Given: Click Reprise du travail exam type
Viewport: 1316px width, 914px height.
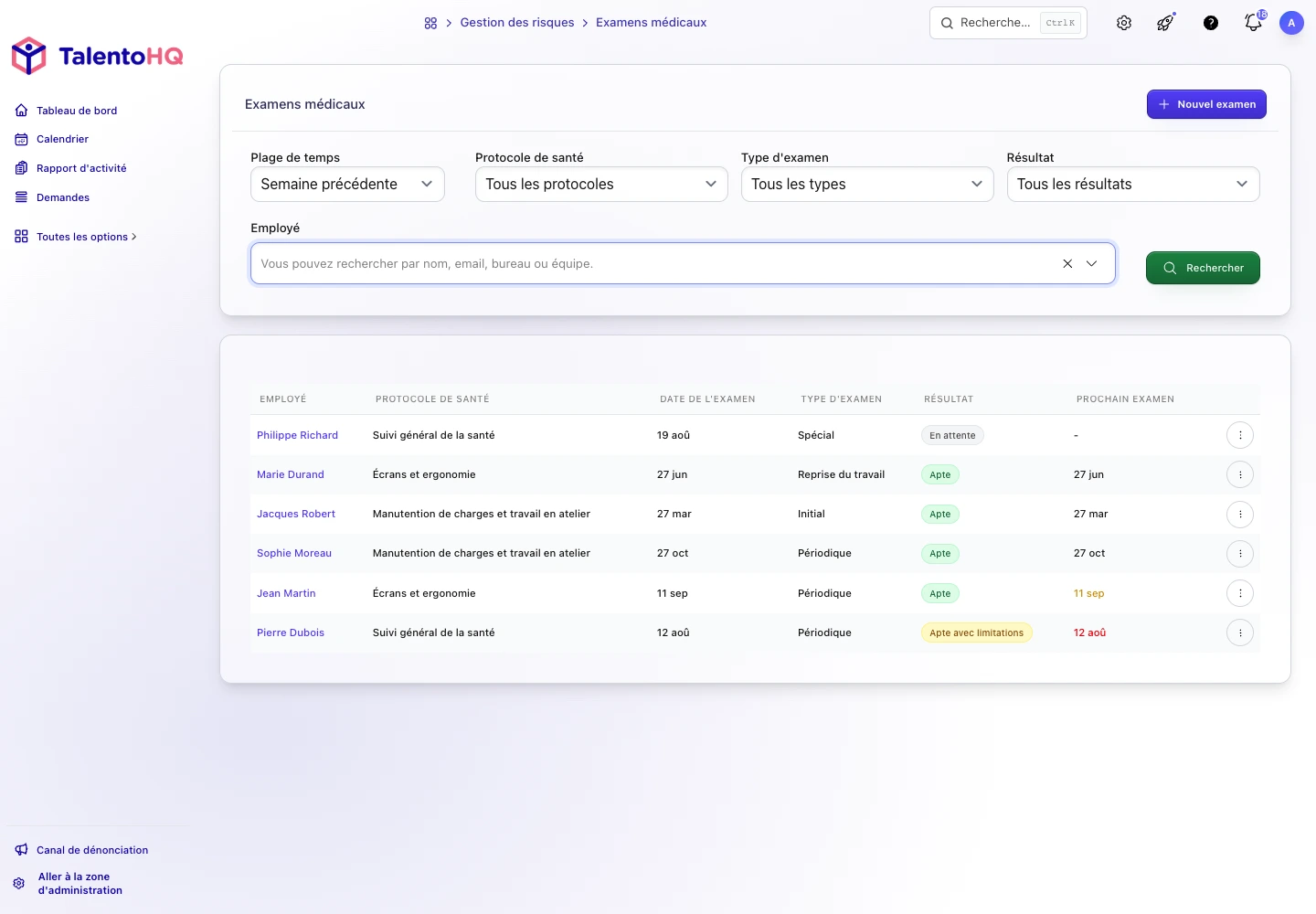Looking at the screenshot, I should coord(841,474).
